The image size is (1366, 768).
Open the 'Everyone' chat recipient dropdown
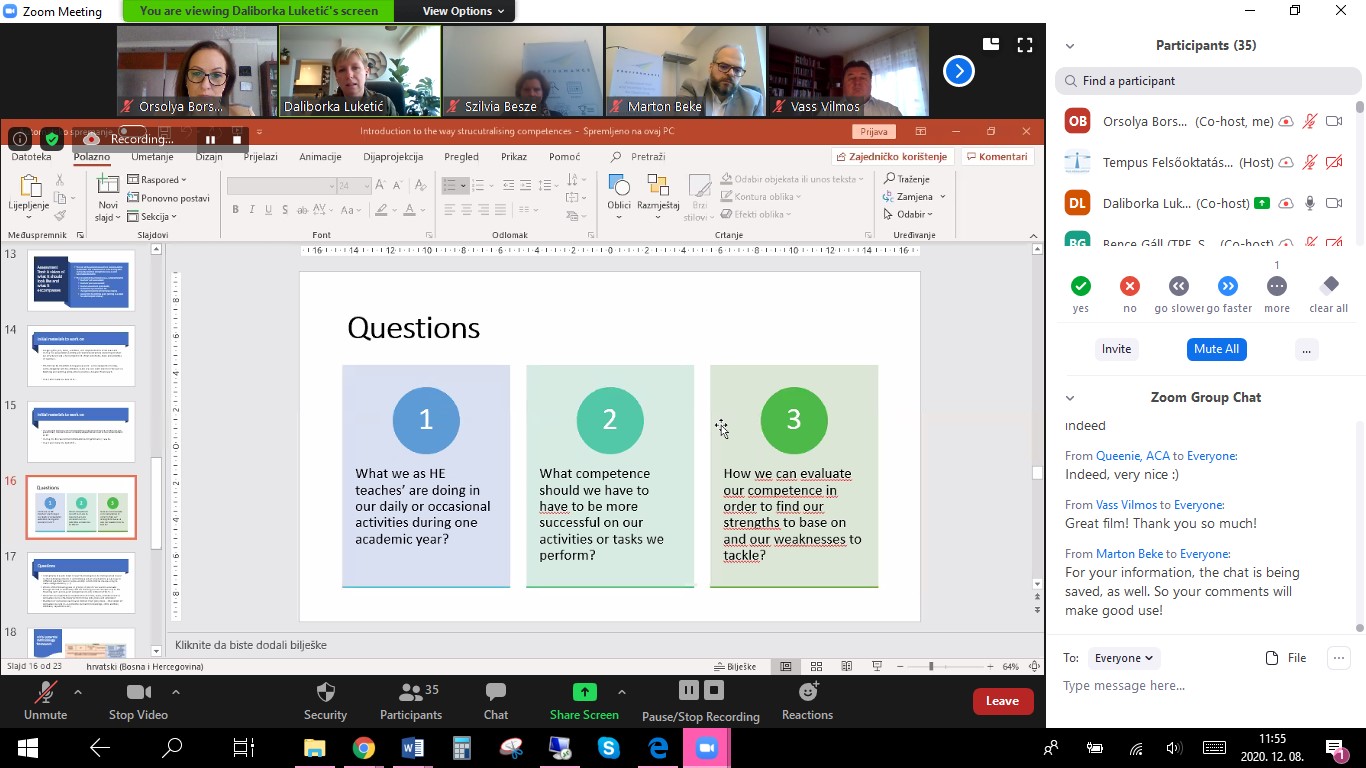click(1123, 658)
